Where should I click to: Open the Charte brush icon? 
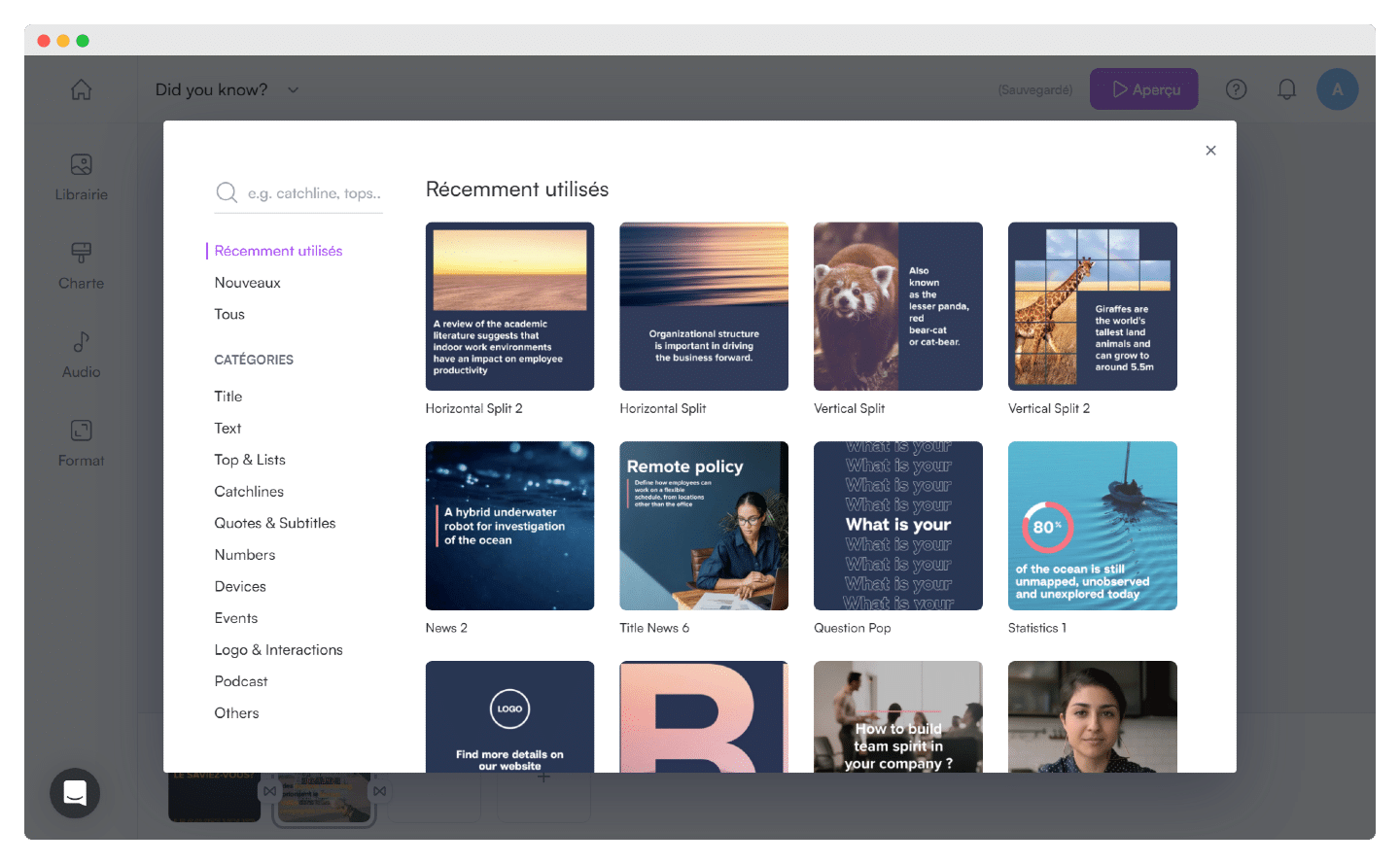tap(82, 253)
